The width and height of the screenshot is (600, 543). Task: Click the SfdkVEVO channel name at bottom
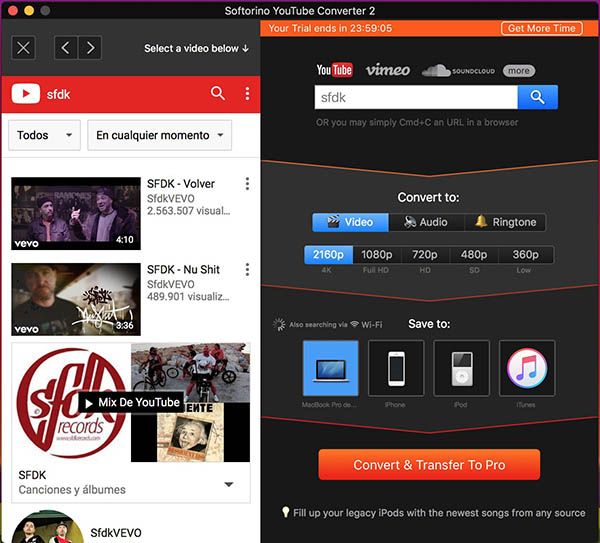click(x=116, y=533)
